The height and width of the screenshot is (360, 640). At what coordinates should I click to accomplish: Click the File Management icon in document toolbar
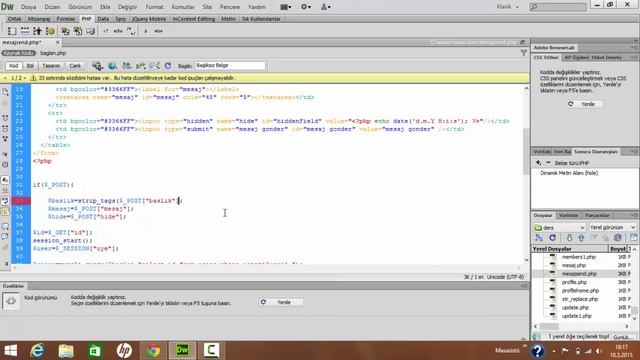pos(127,66)
